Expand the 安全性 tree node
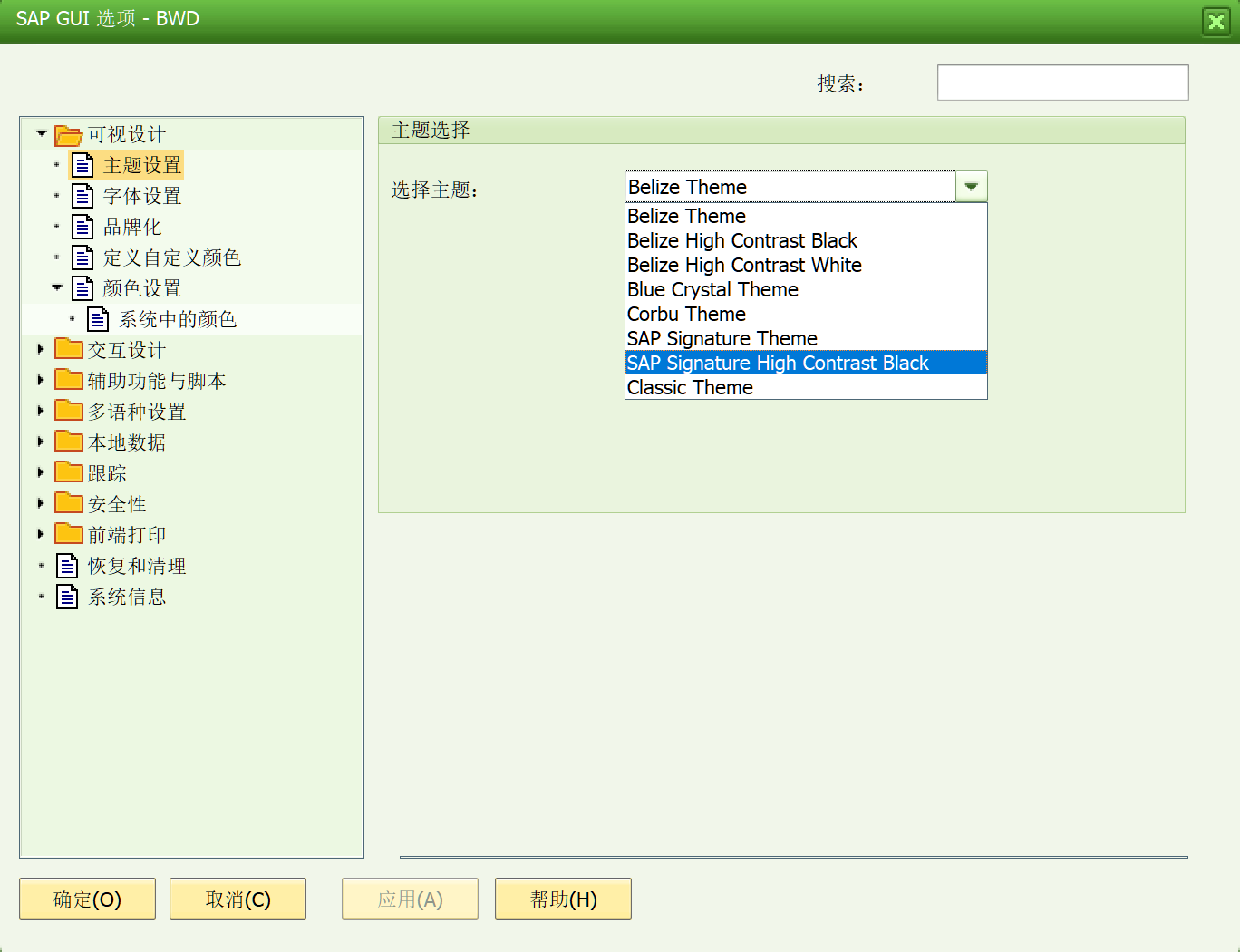The height and width of the screenshot is (952, 1240). [42, 502]
